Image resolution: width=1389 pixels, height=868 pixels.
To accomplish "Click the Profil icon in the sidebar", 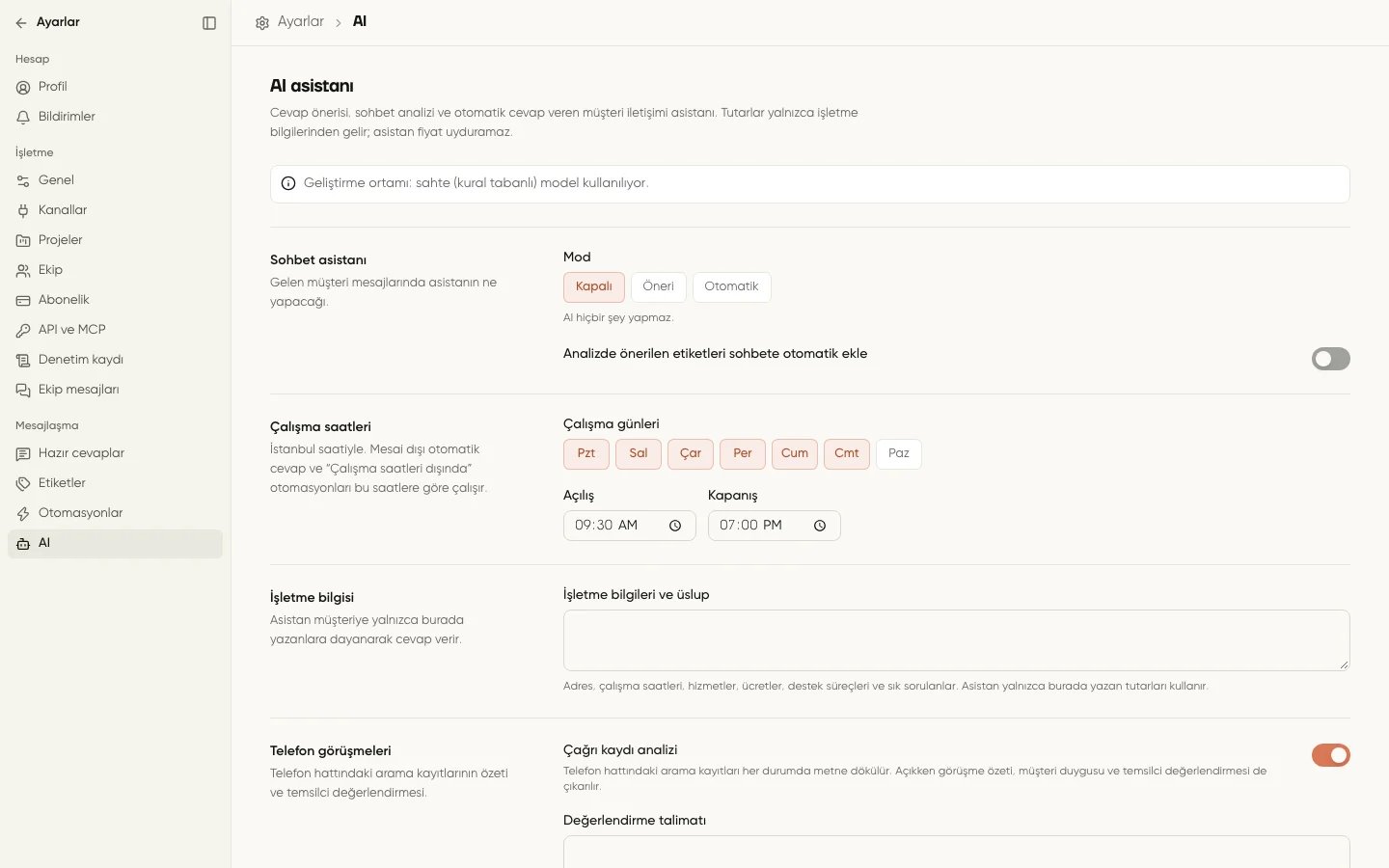I will 23,87.
